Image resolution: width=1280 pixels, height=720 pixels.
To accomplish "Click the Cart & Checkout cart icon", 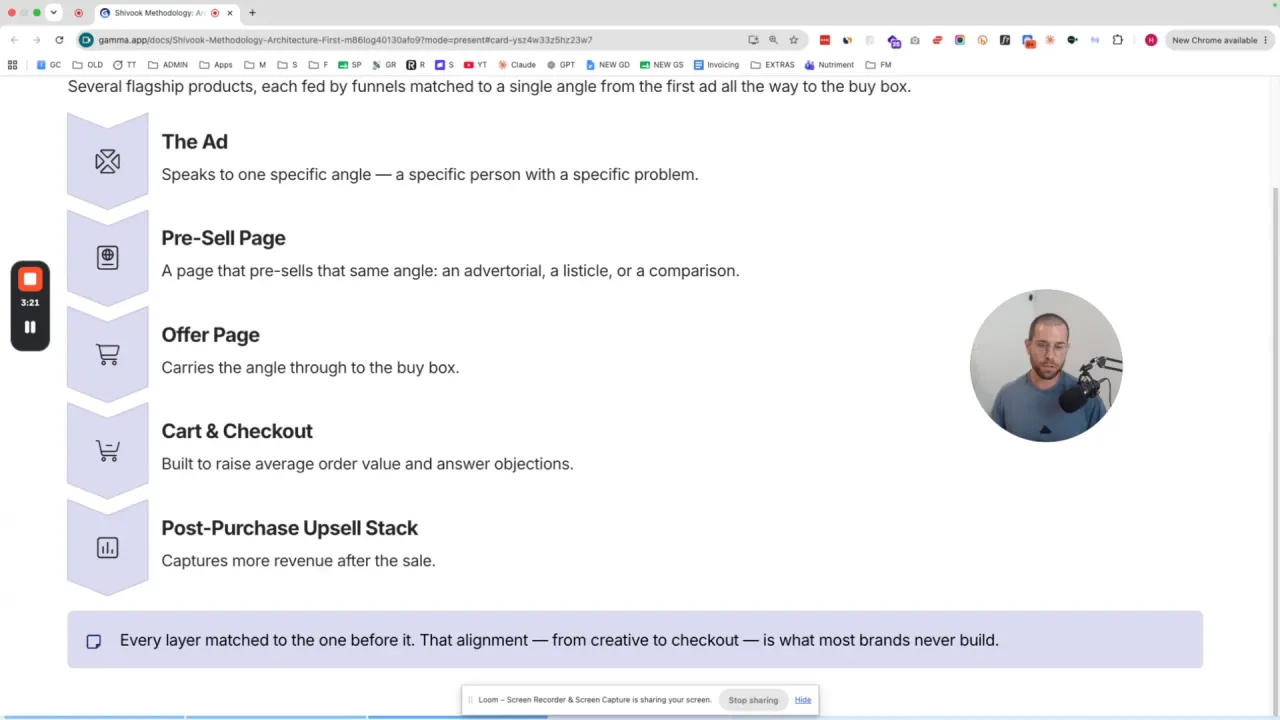I will pyautogui.click(x=107, y=451).
